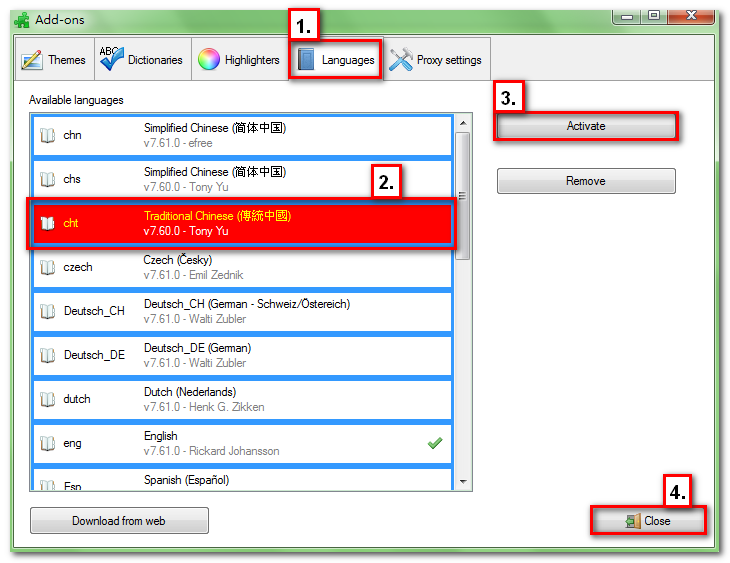Select the Languages tab
The width and height of the screenshot is (730, 563).
click(x=336, y=60)
